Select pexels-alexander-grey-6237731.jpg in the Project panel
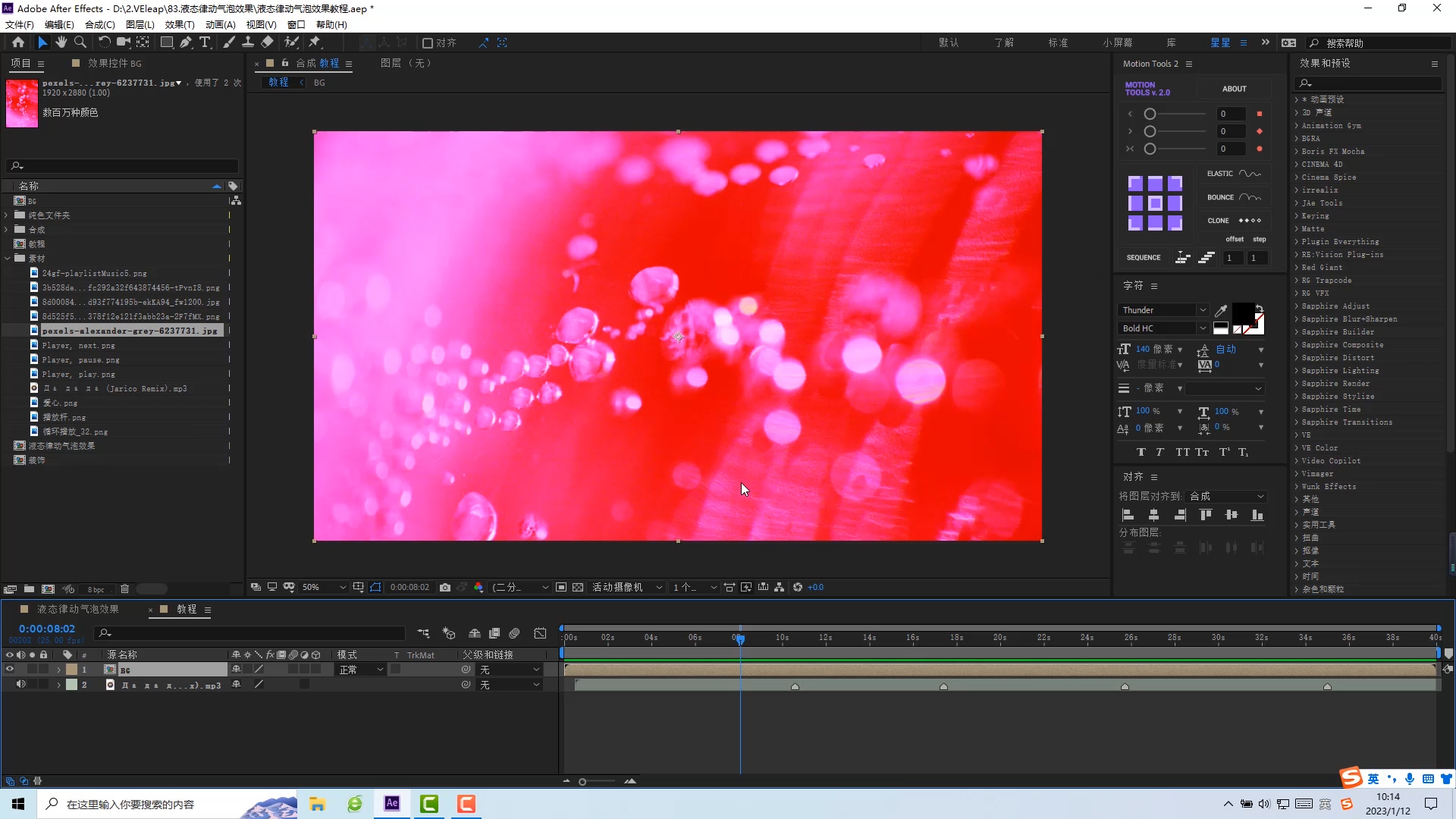Screen dimensions: 1456x819 click(129, 331)
